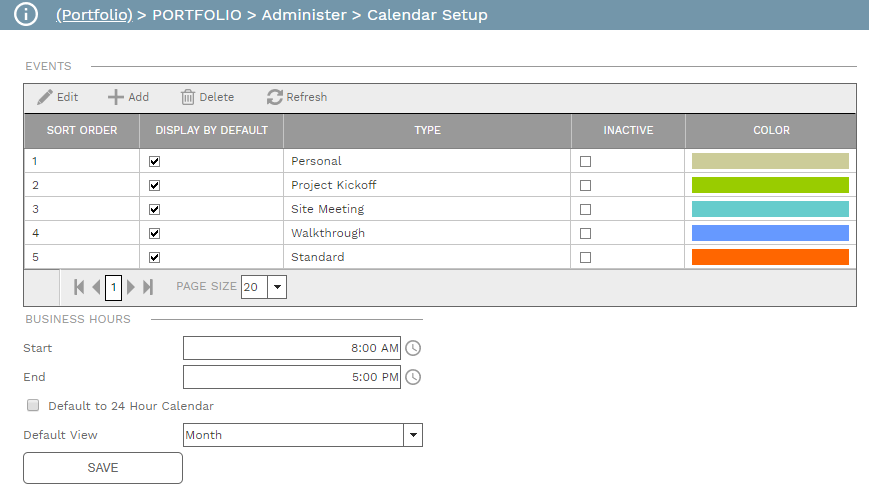Click the Refresh arrows icon
This screenshot has width=869, height=495.
tap(275, 97)
